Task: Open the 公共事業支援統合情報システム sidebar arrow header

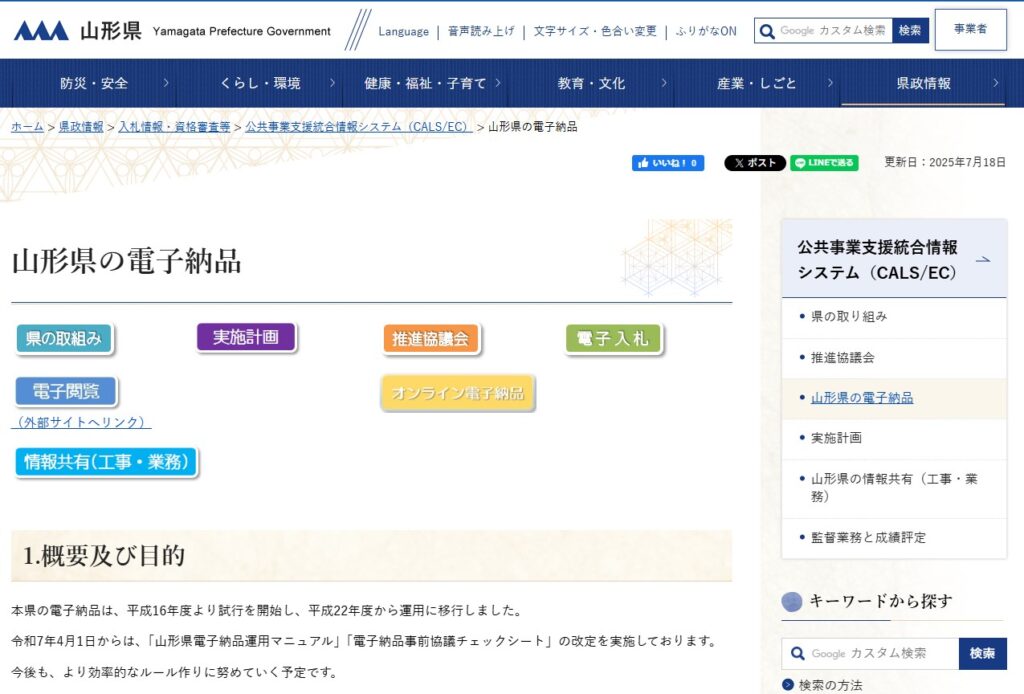Action: click(893, 259)
